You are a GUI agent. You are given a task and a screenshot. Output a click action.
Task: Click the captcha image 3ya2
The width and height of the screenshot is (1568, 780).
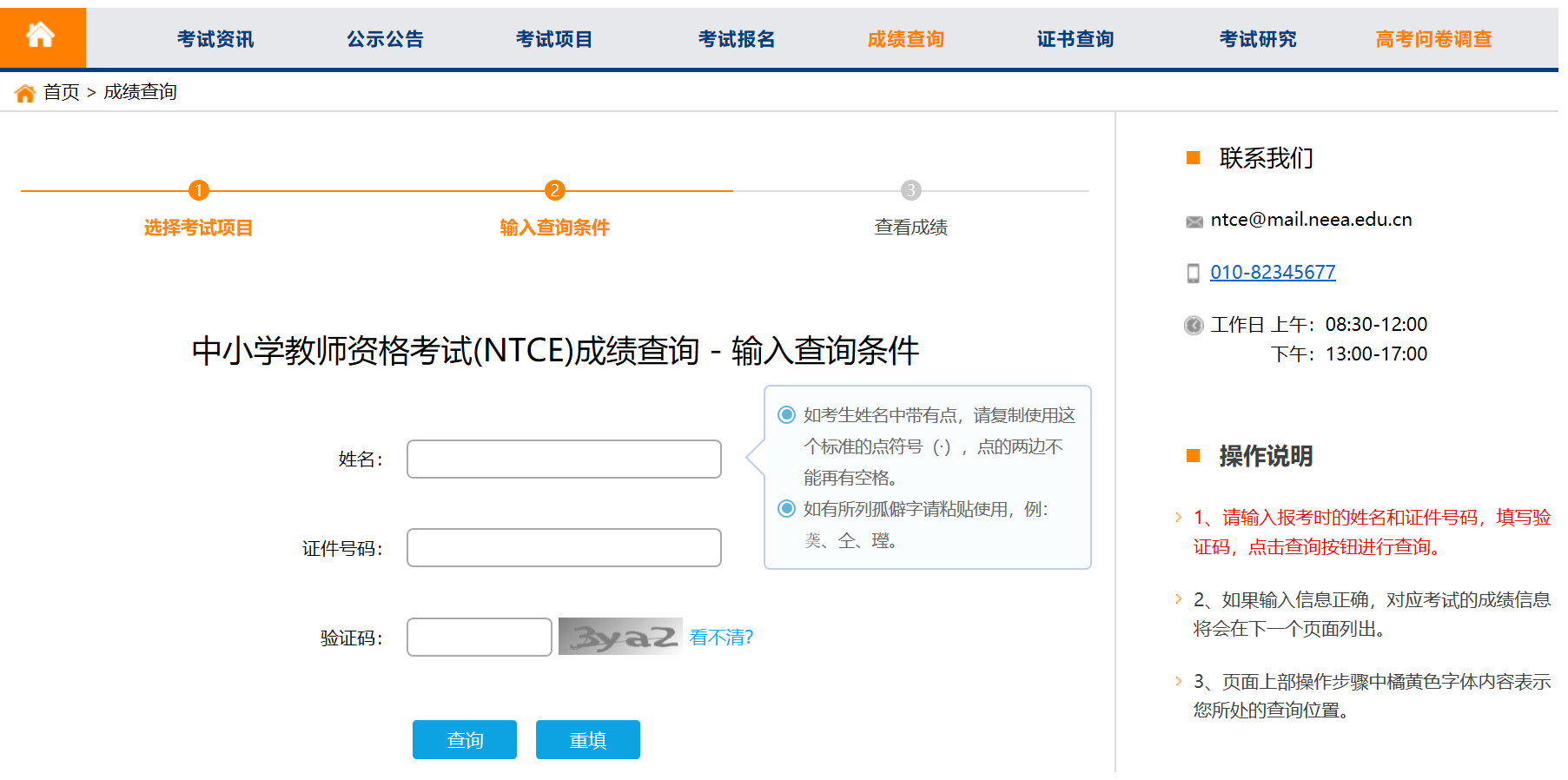[x=620, y=636]
